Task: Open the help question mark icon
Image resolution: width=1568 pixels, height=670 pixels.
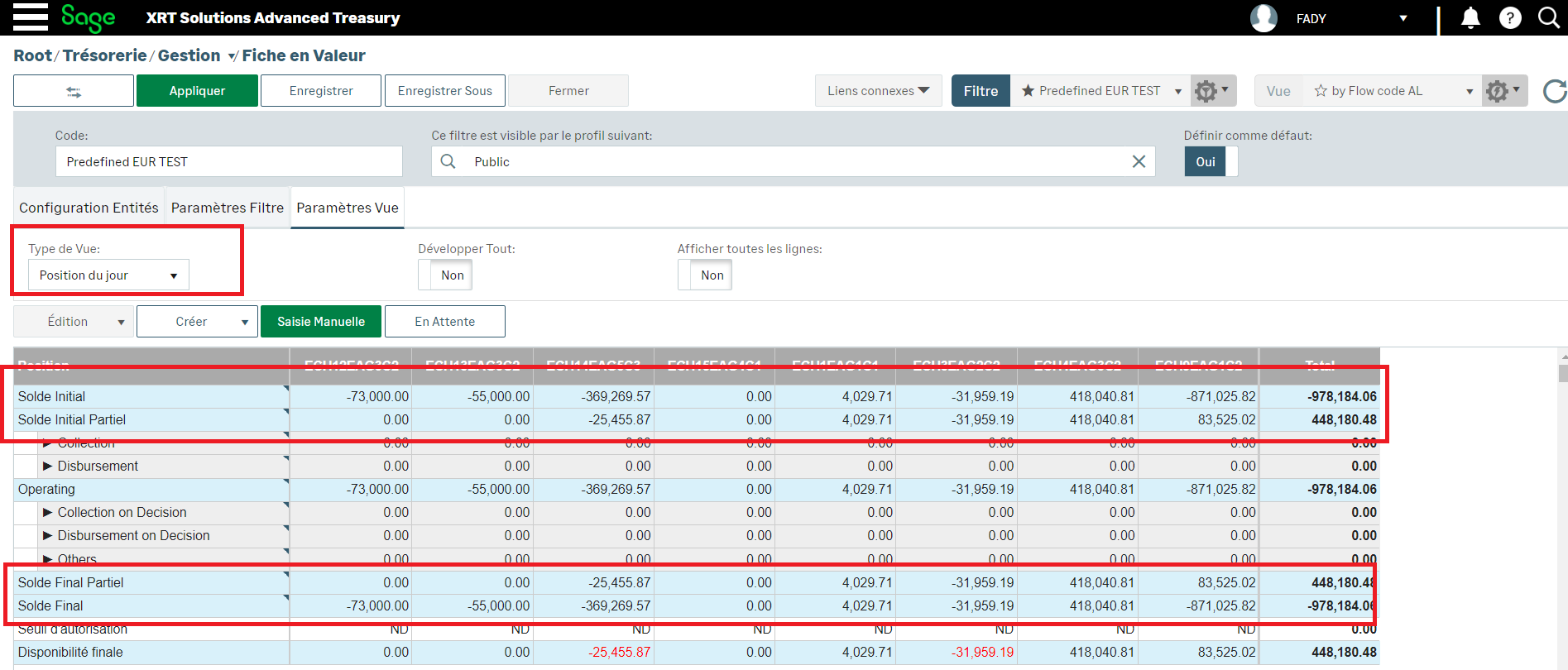Action: [x=1510, y=18]
